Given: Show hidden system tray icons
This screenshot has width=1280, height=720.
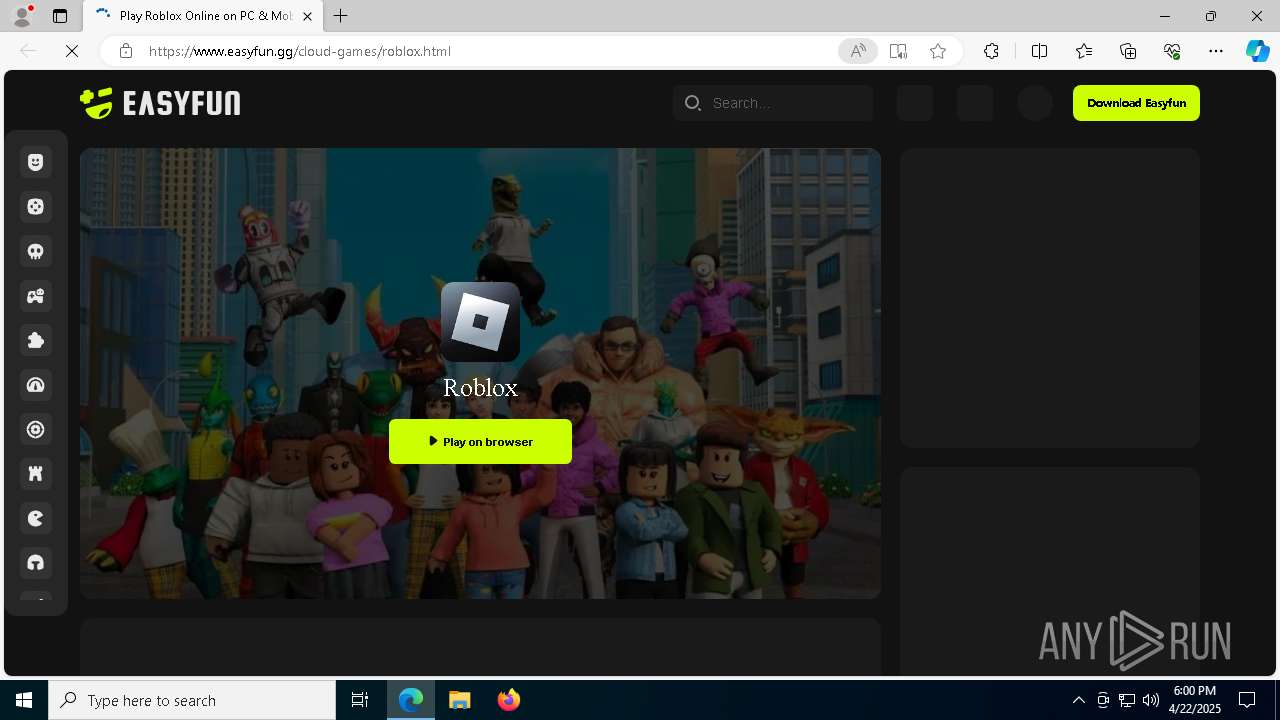Looking at the screenshot, I should pos(1078,700).
